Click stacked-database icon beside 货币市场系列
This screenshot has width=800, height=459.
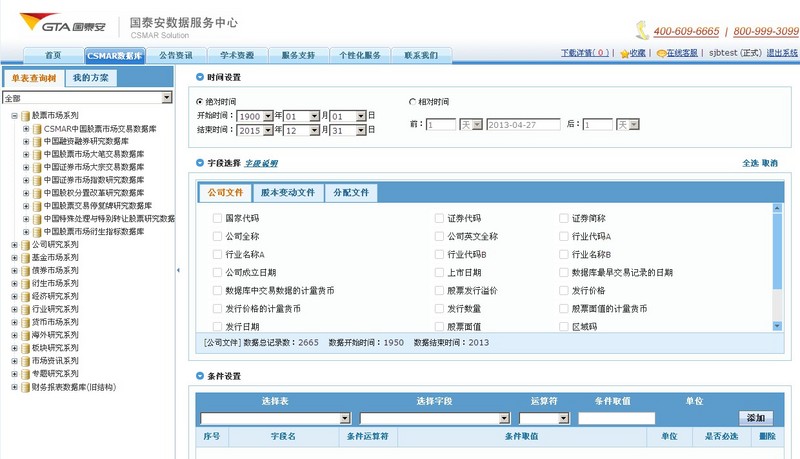pos(26,322)
